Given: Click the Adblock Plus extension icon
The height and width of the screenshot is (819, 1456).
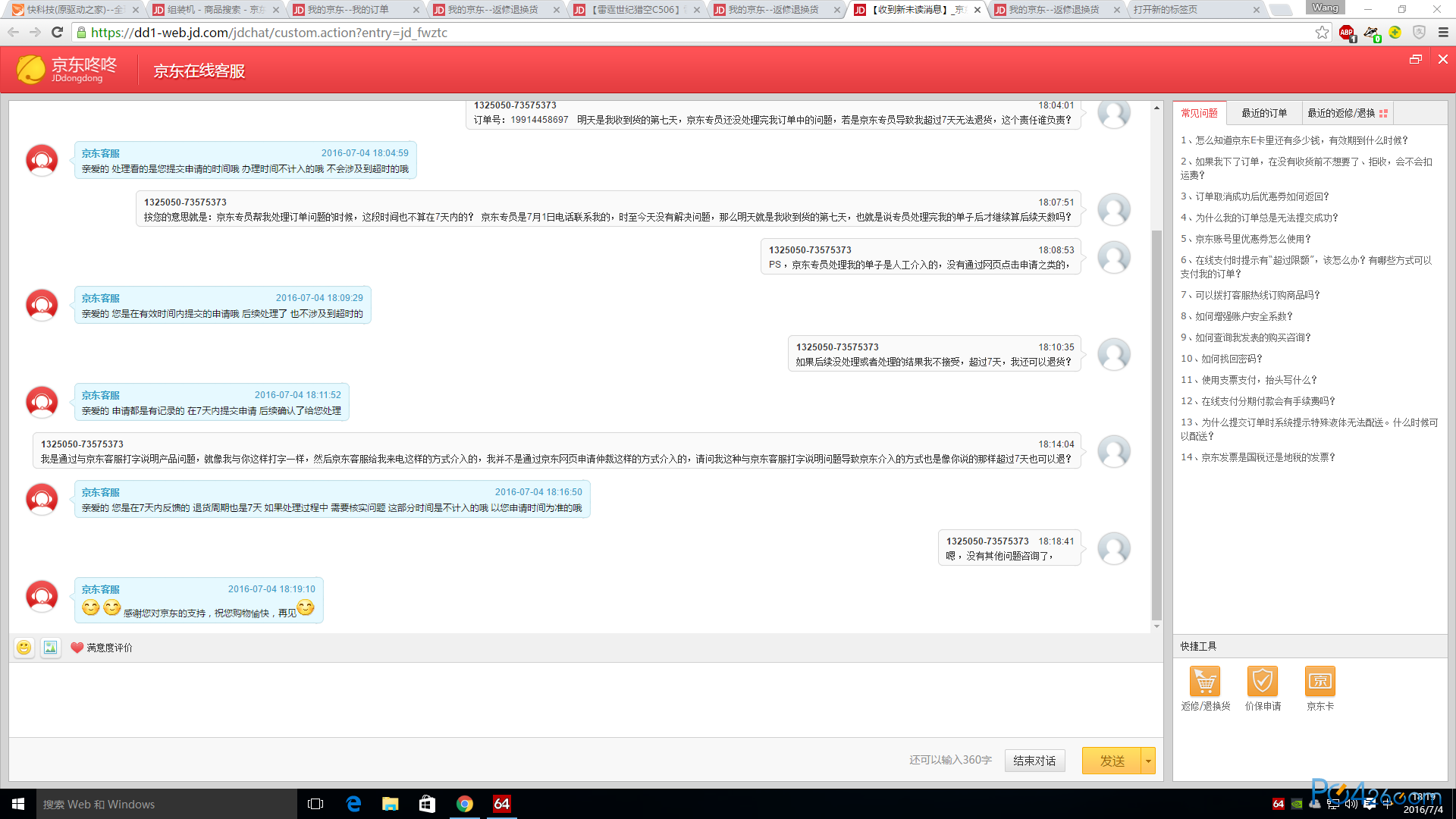Looking at the screenshot, I should [1347, 33].
